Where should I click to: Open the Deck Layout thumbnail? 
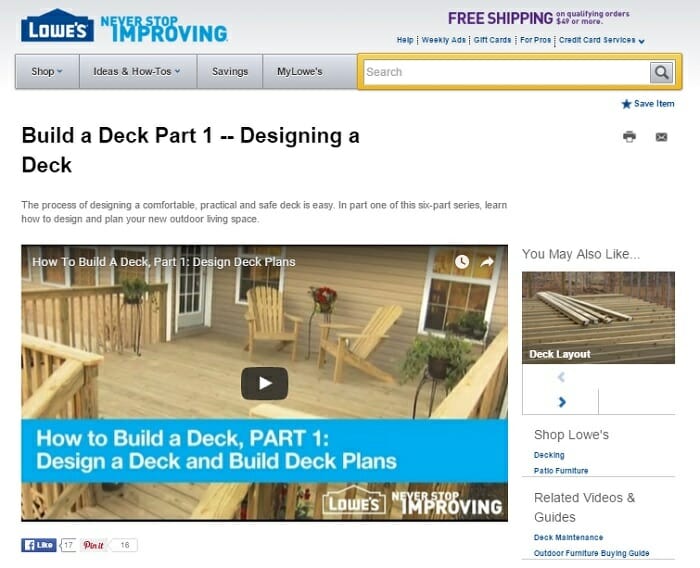coord(598,317)
